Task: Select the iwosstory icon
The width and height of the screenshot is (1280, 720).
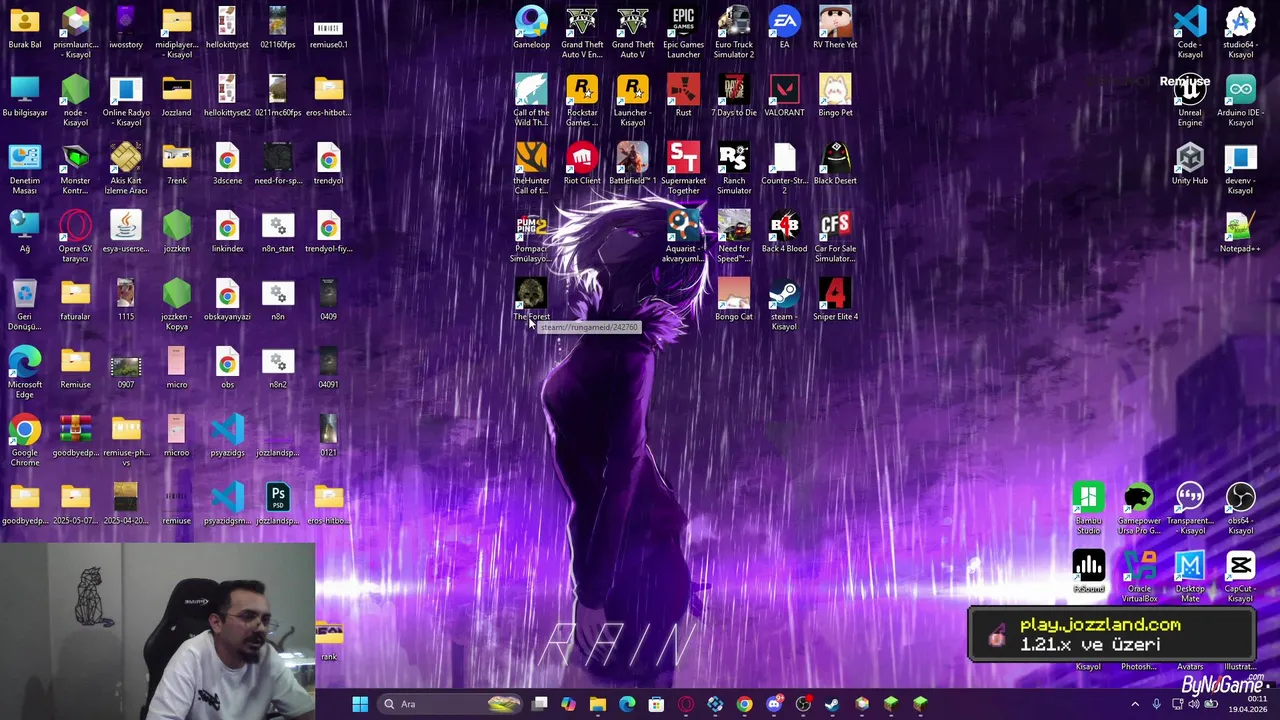Action: [x=126, y=28]
